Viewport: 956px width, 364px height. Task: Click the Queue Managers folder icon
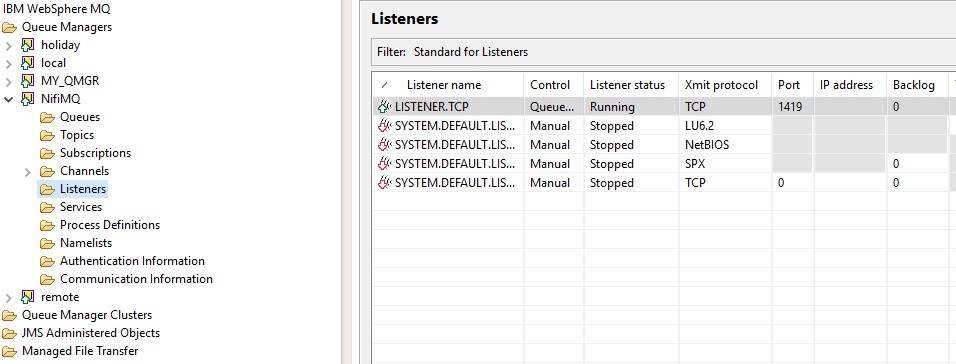9,27
